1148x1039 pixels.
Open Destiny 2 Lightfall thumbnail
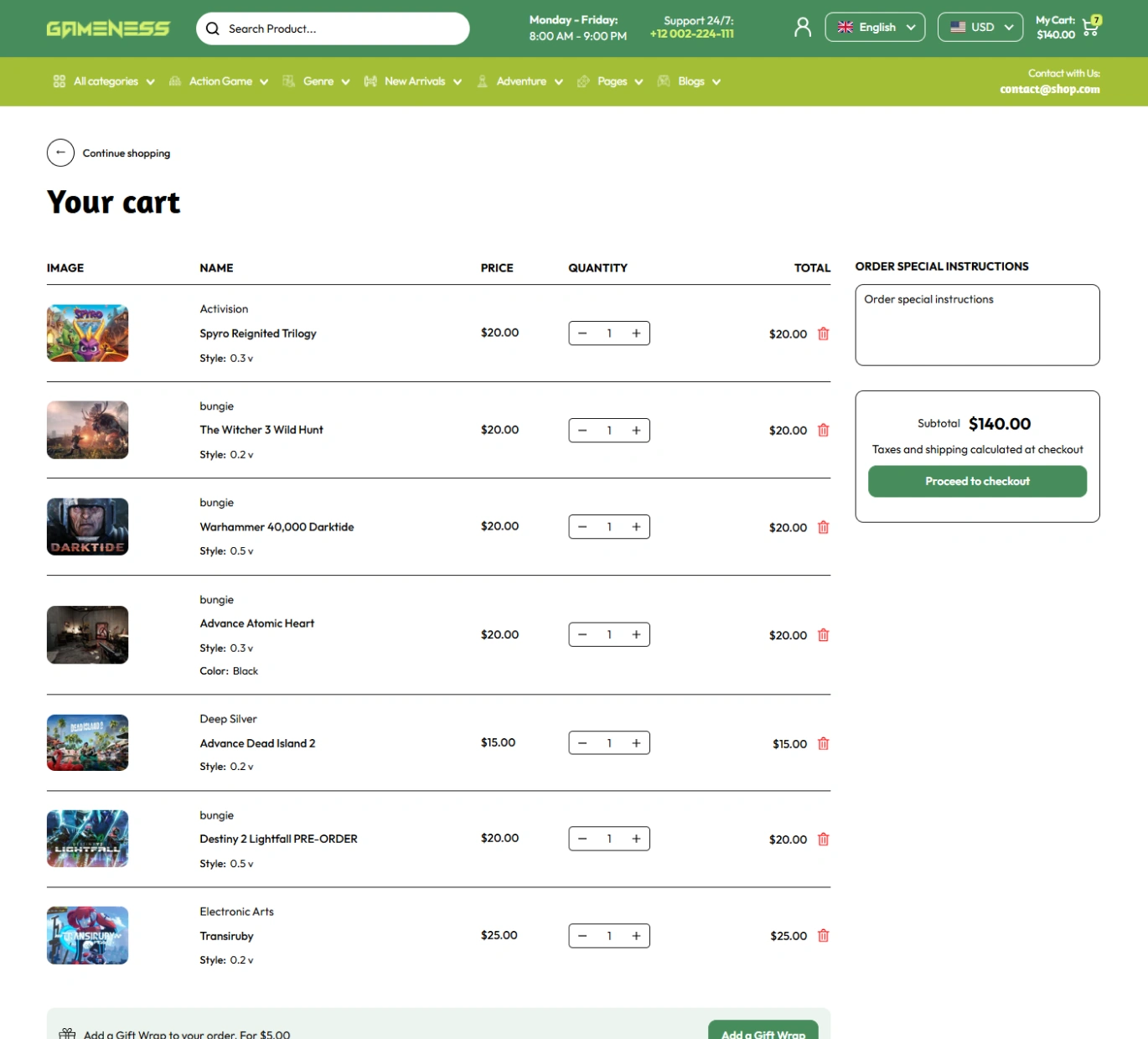88,839
